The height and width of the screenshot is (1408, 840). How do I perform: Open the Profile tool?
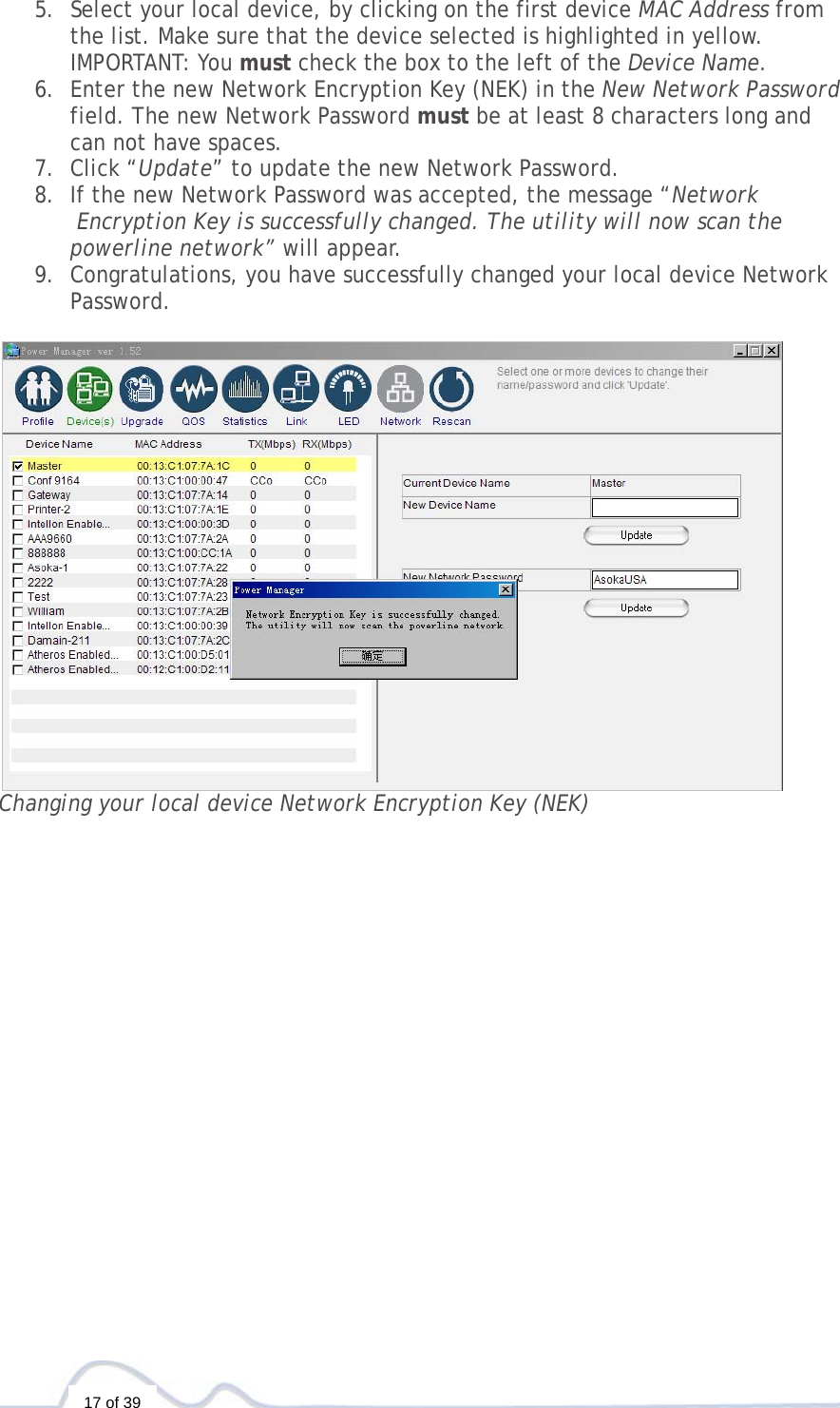tap(38, 388)
